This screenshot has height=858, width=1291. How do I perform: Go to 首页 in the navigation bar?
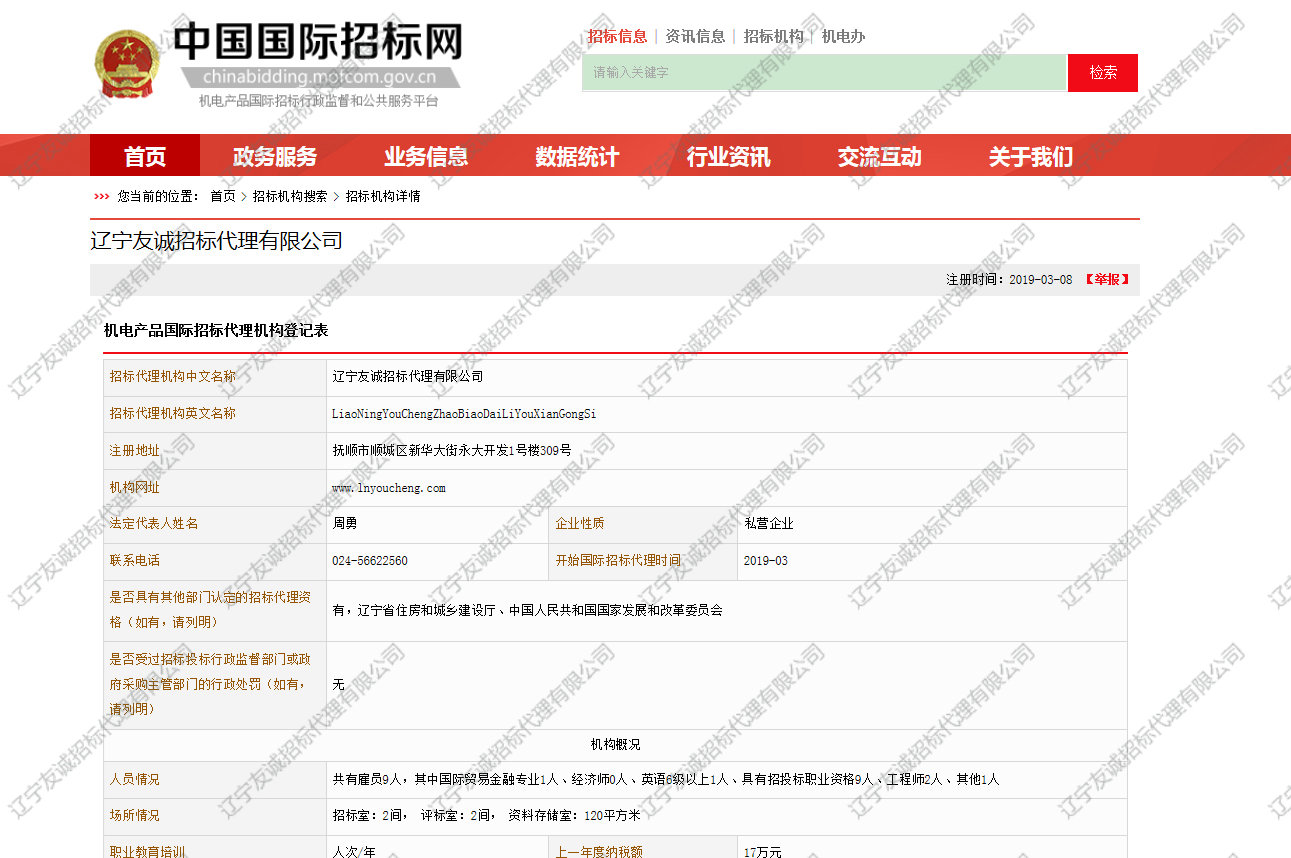[145, 156]
